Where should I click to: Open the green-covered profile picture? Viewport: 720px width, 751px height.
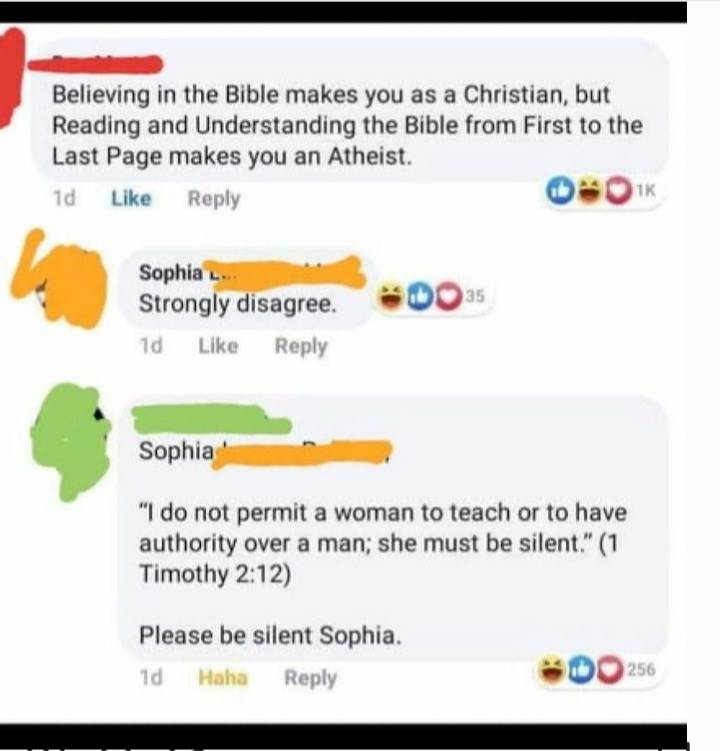[70, 441]
